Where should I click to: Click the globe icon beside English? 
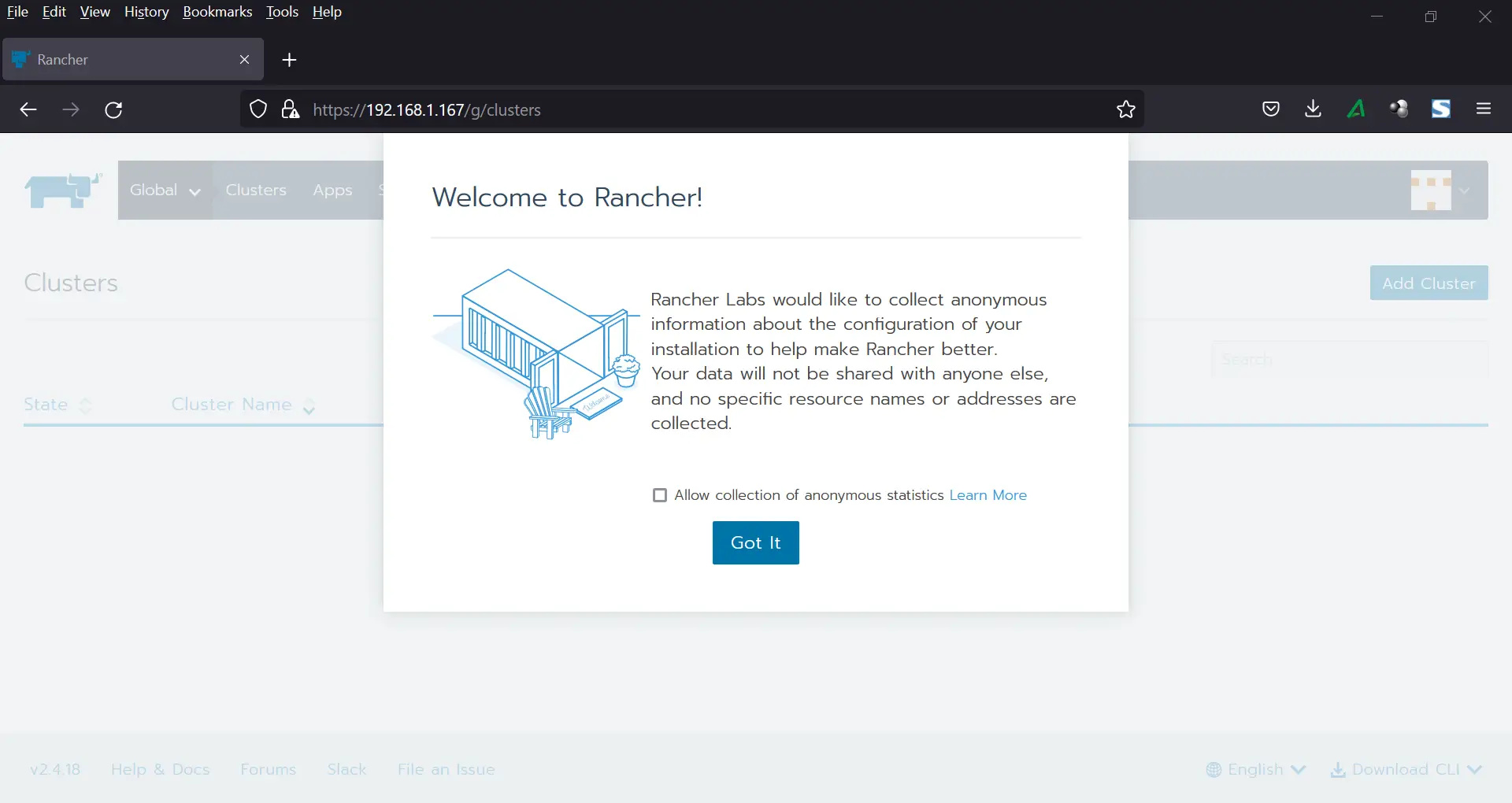(x=1214, y=770)
